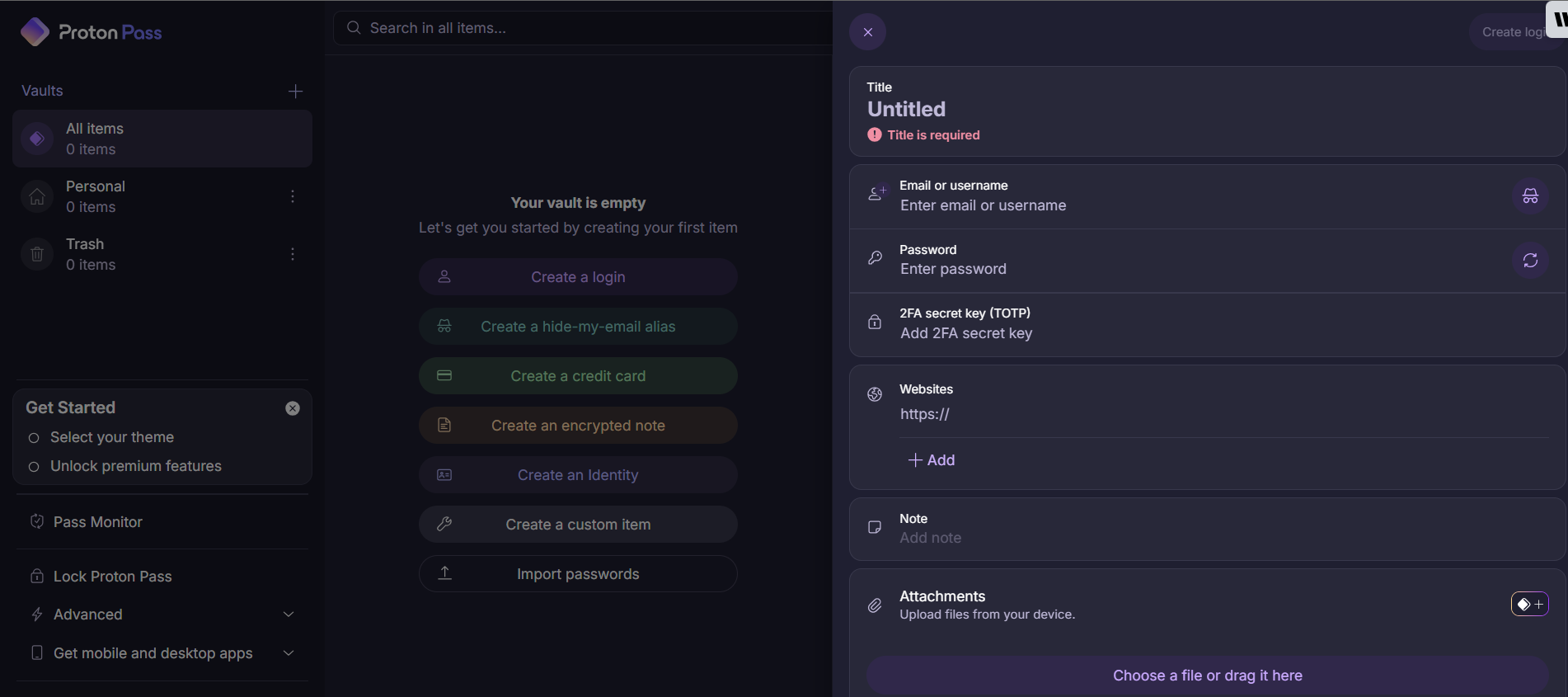Click the add new vault plus icon

point(295,92)
